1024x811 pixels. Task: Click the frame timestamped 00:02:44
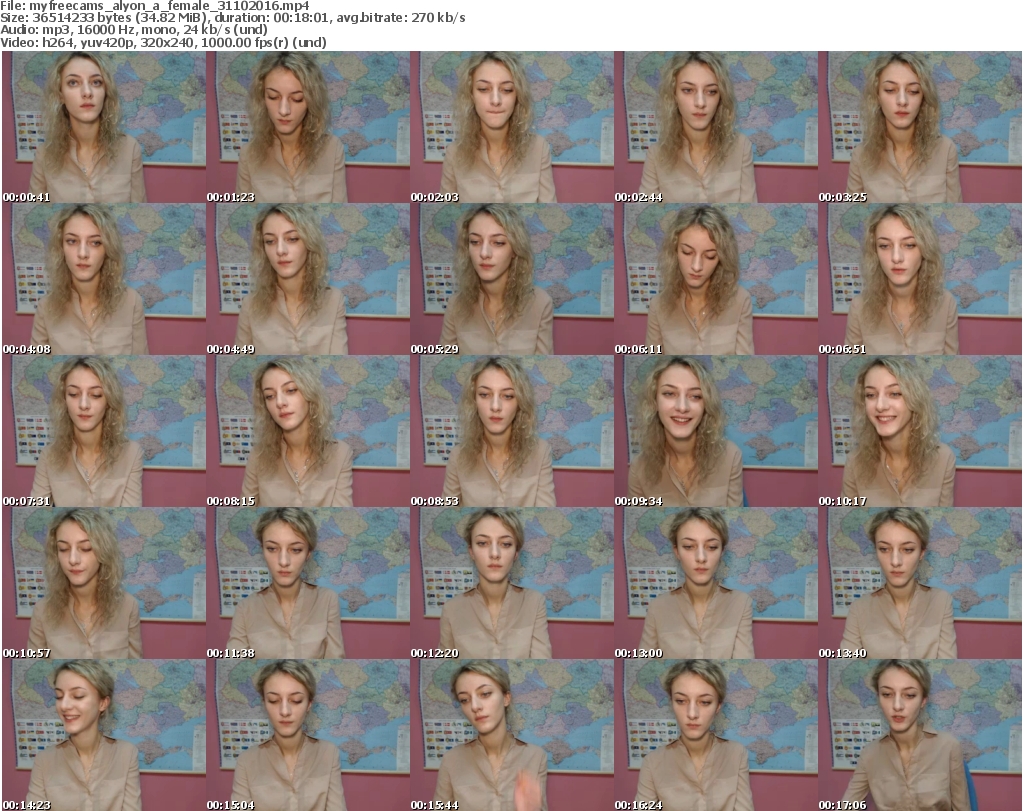tap(716, 127)
